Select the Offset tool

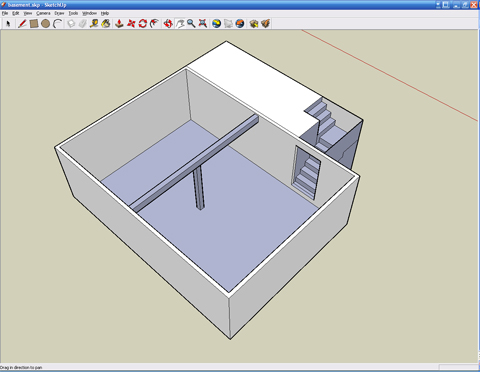(154, 24)
